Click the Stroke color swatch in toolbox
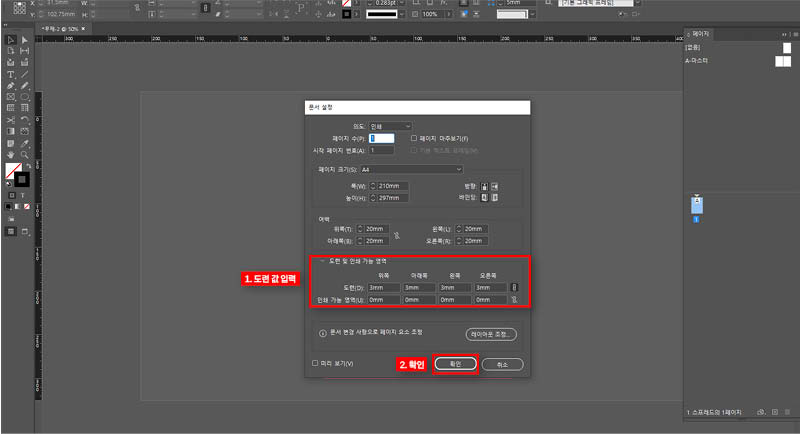The image size is (800, 434). coord(22,180)
